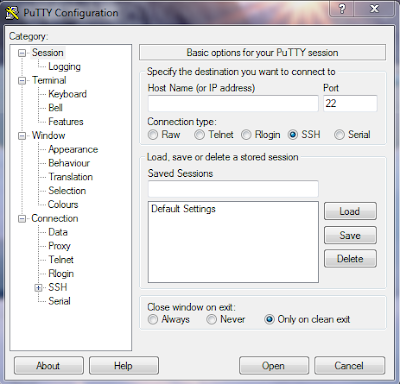The width and height of the screenshot is (400, 384).
Task: Open the Terminal category
Action: [x=49, y=80]
